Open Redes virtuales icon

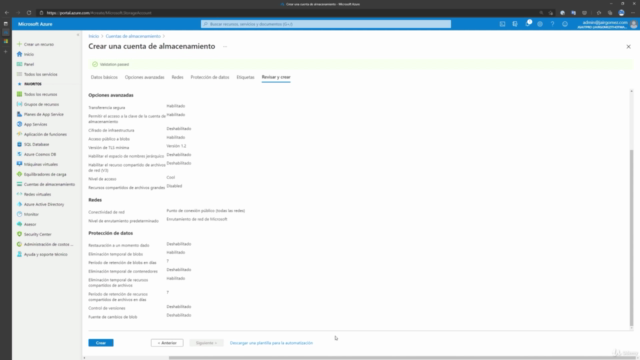click(19, 194)
